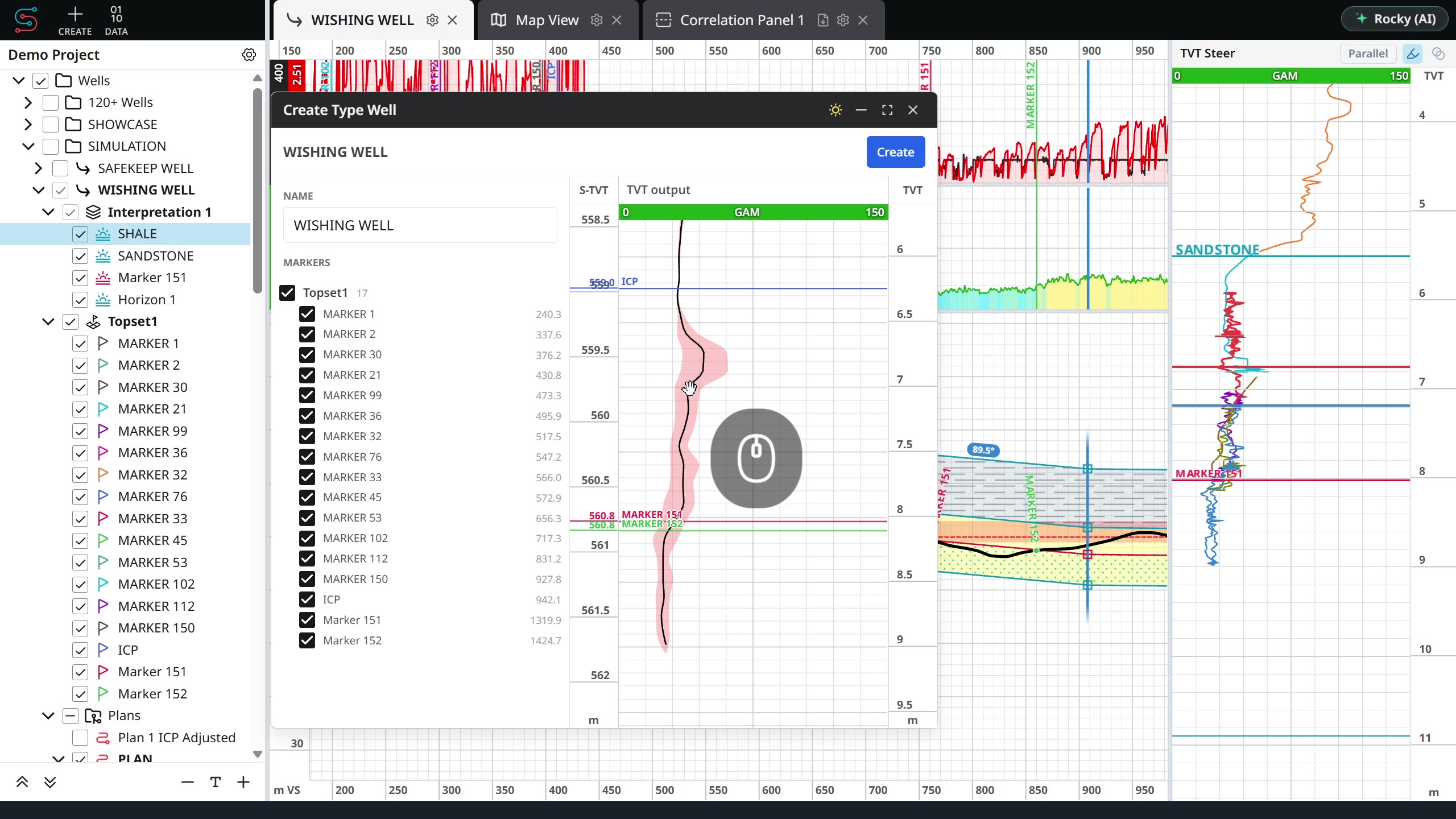Collapse the Wells folder
This screenshot has width=1456, height=819.
point(19,81)
